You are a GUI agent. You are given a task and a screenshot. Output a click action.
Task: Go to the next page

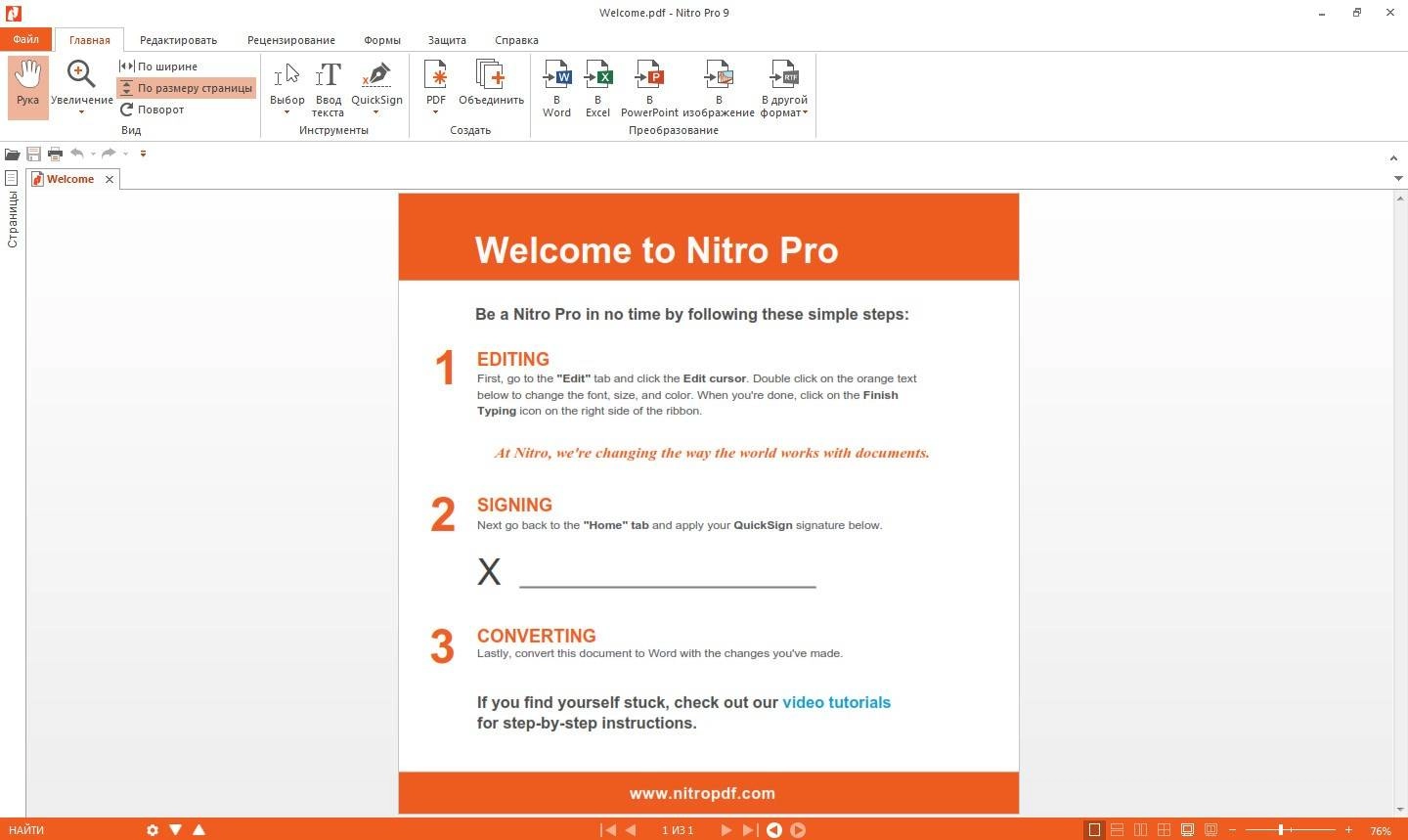726,830
